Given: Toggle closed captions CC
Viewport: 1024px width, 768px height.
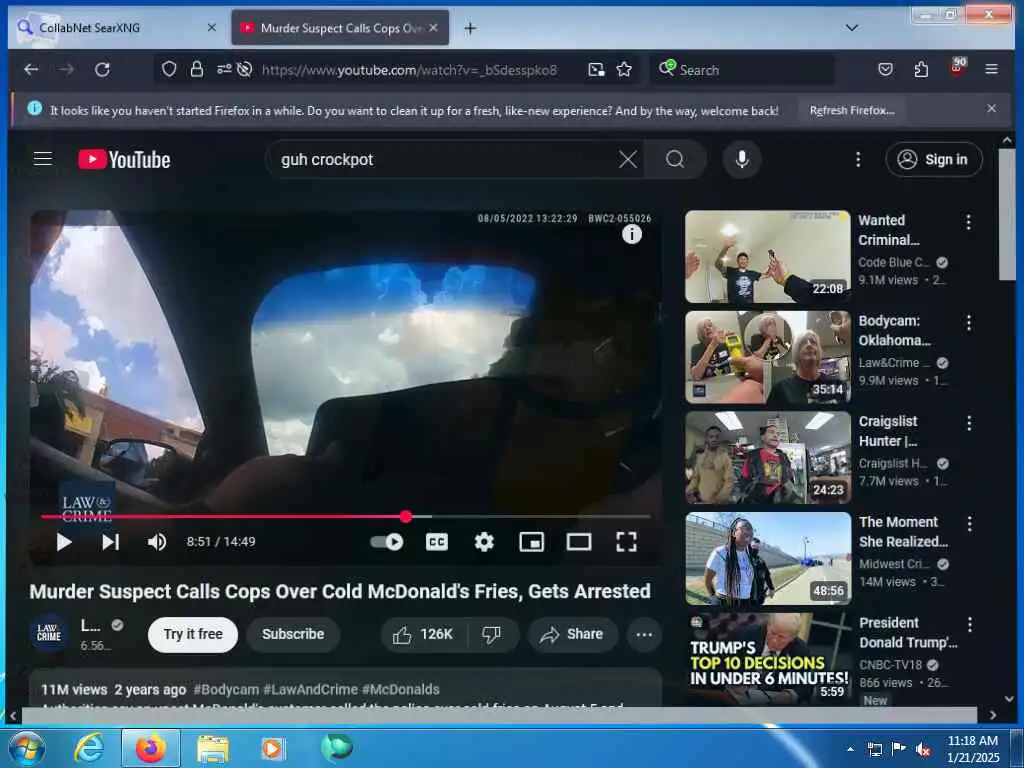Looking at the screenshot, I should coord(437,542).
